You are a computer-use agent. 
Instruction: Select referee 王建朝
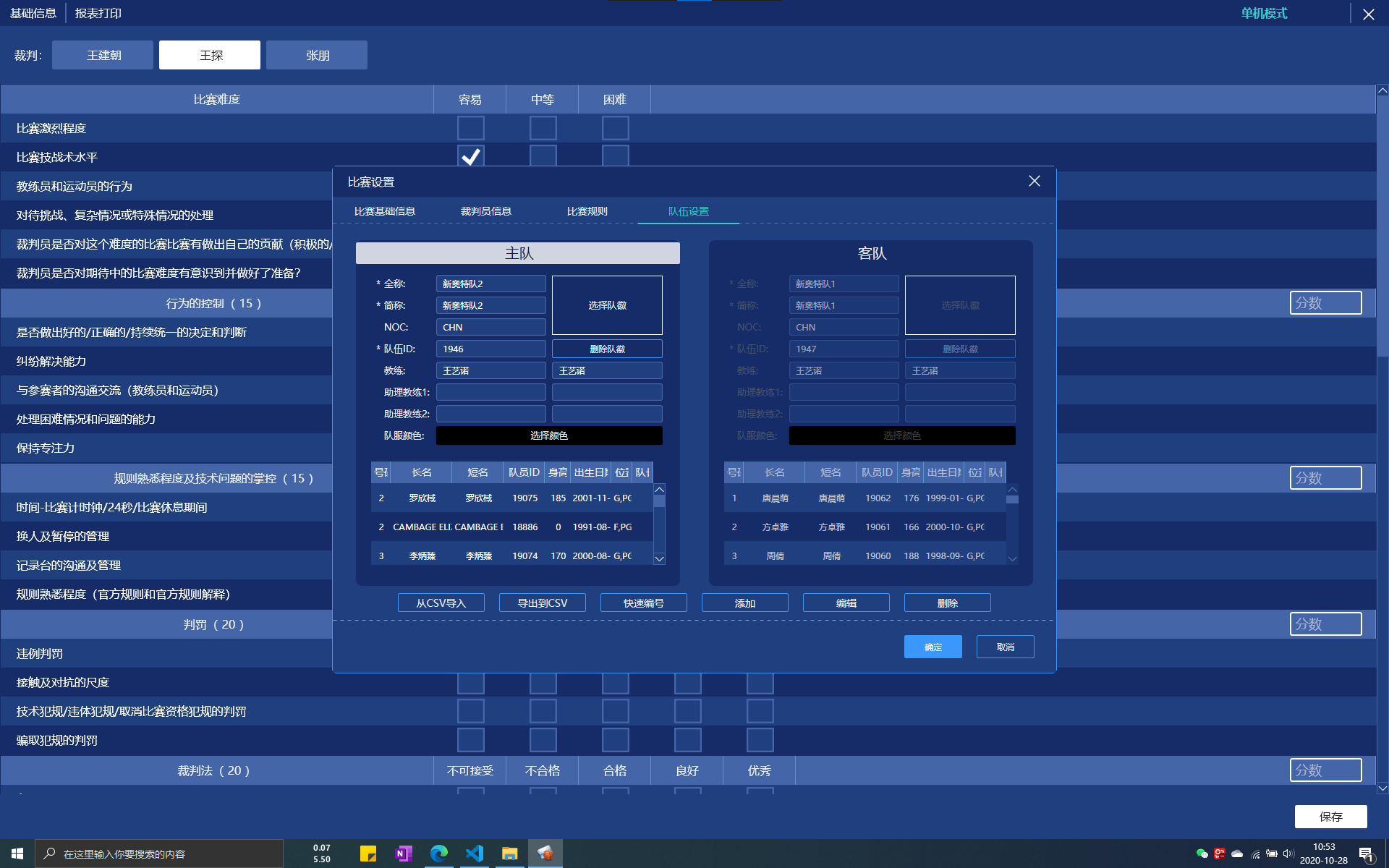pyautogui.click(x=103, y=55)
